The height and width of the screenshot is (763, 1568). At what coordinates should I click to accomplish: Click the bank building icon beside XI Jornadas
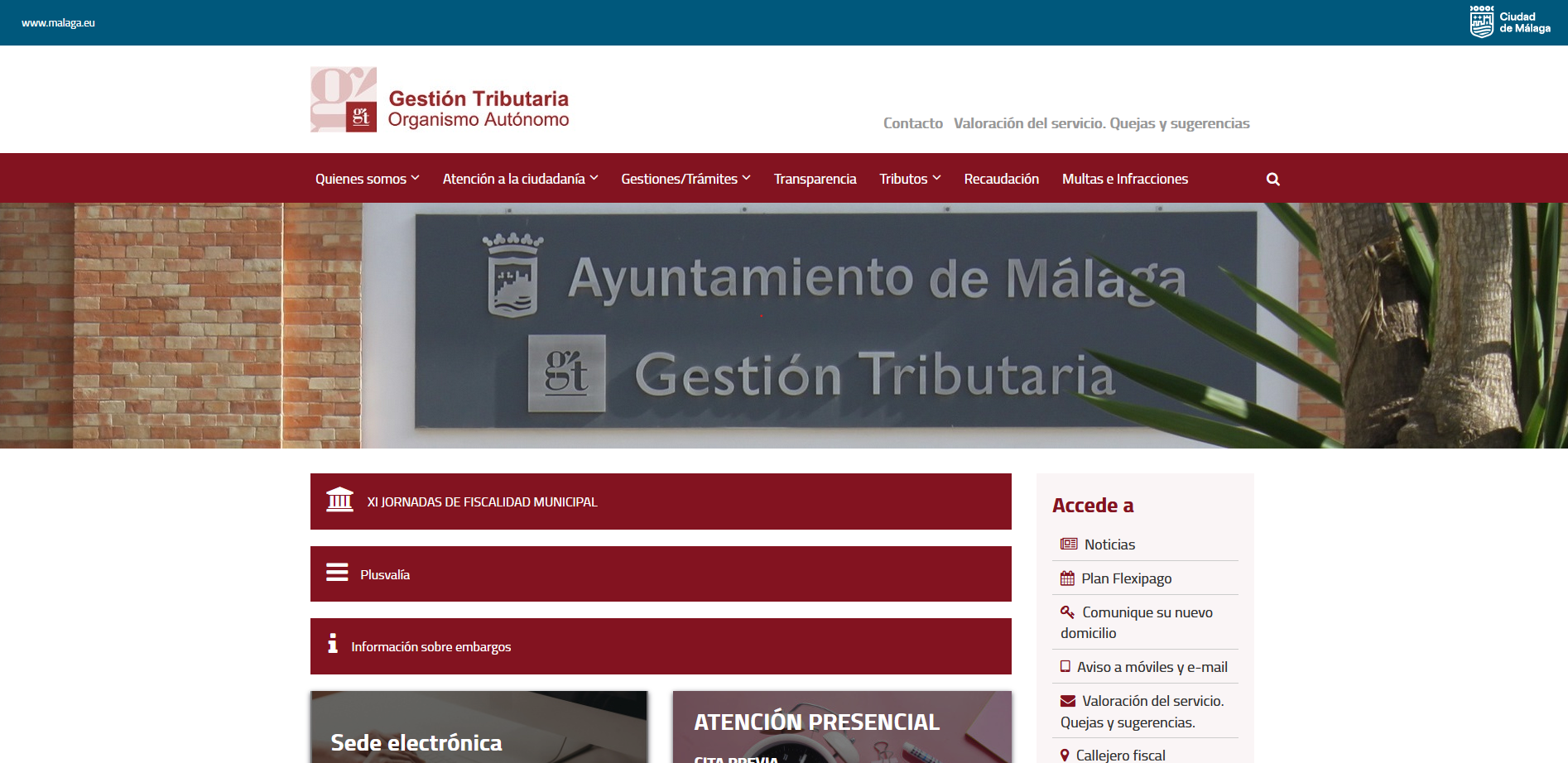click(x=339, y=500)
